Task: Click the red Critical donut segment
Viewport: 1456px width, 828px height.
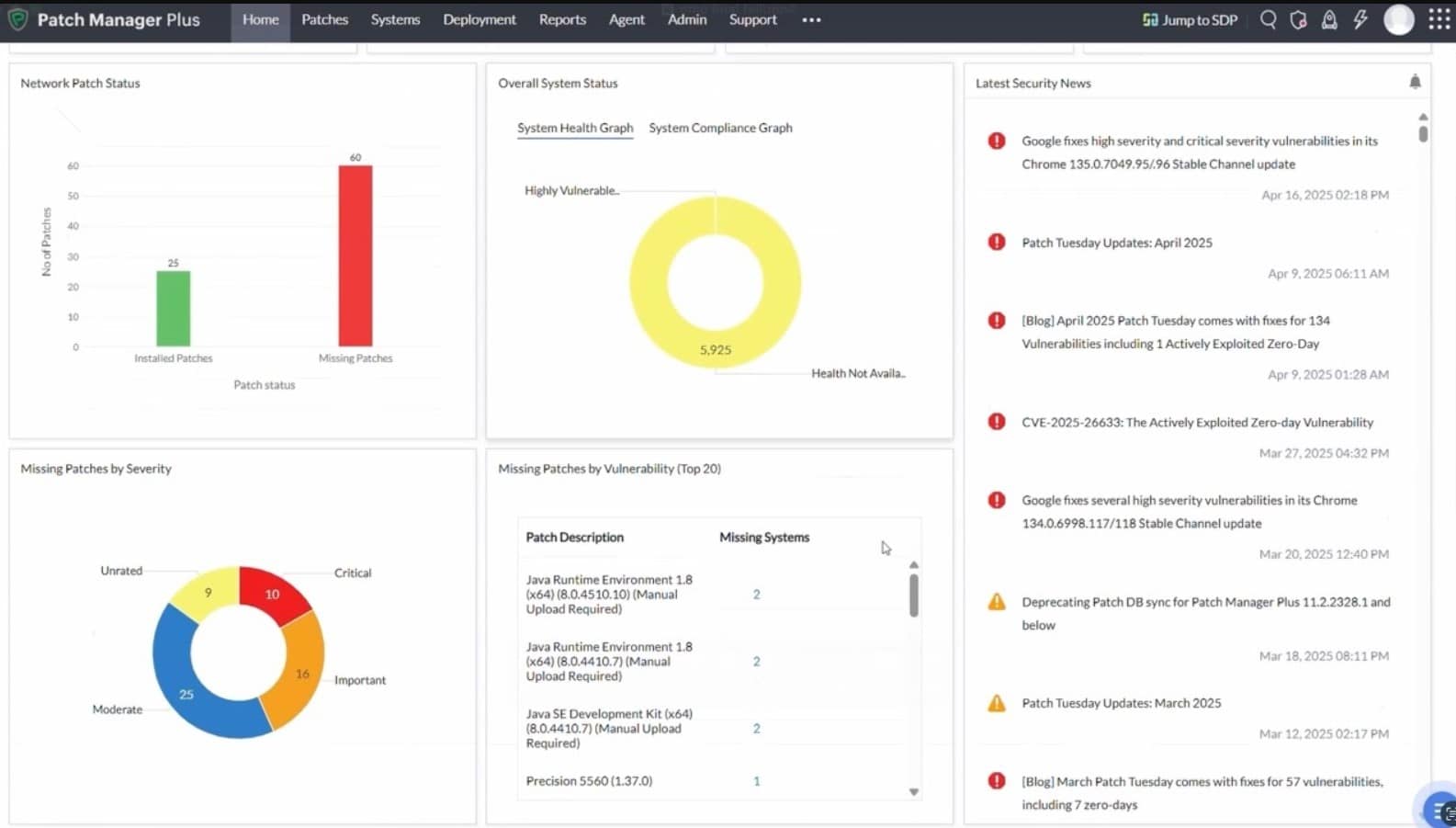Action: (272, 594)
